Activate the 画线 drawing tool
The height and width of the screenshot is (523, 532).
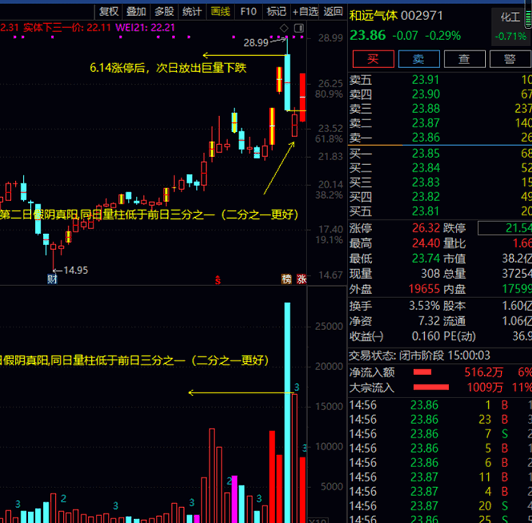click(220, 12)
